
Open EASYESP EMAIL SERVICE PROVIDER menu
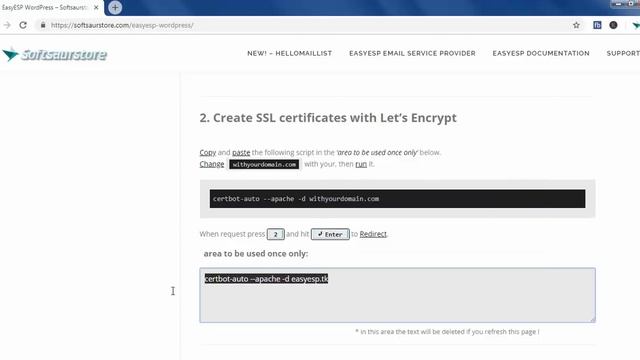[x=412, y=53]
